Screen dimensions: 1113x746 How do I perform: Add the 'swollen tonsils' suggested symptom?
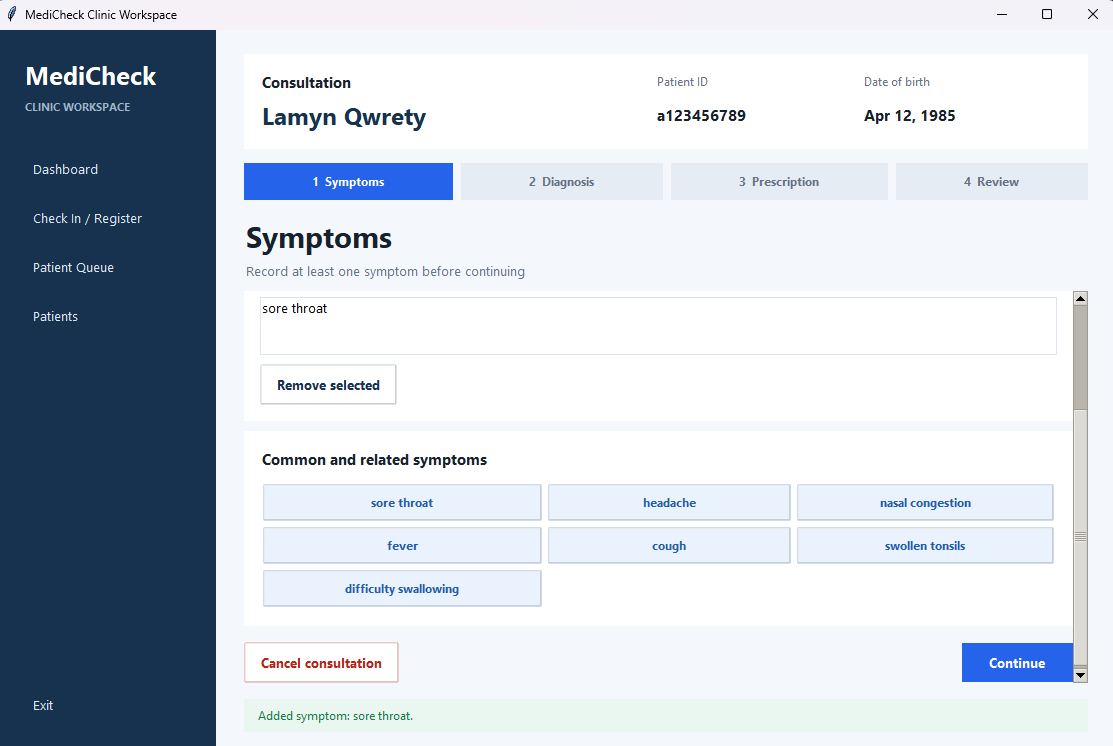coord(925,546)
